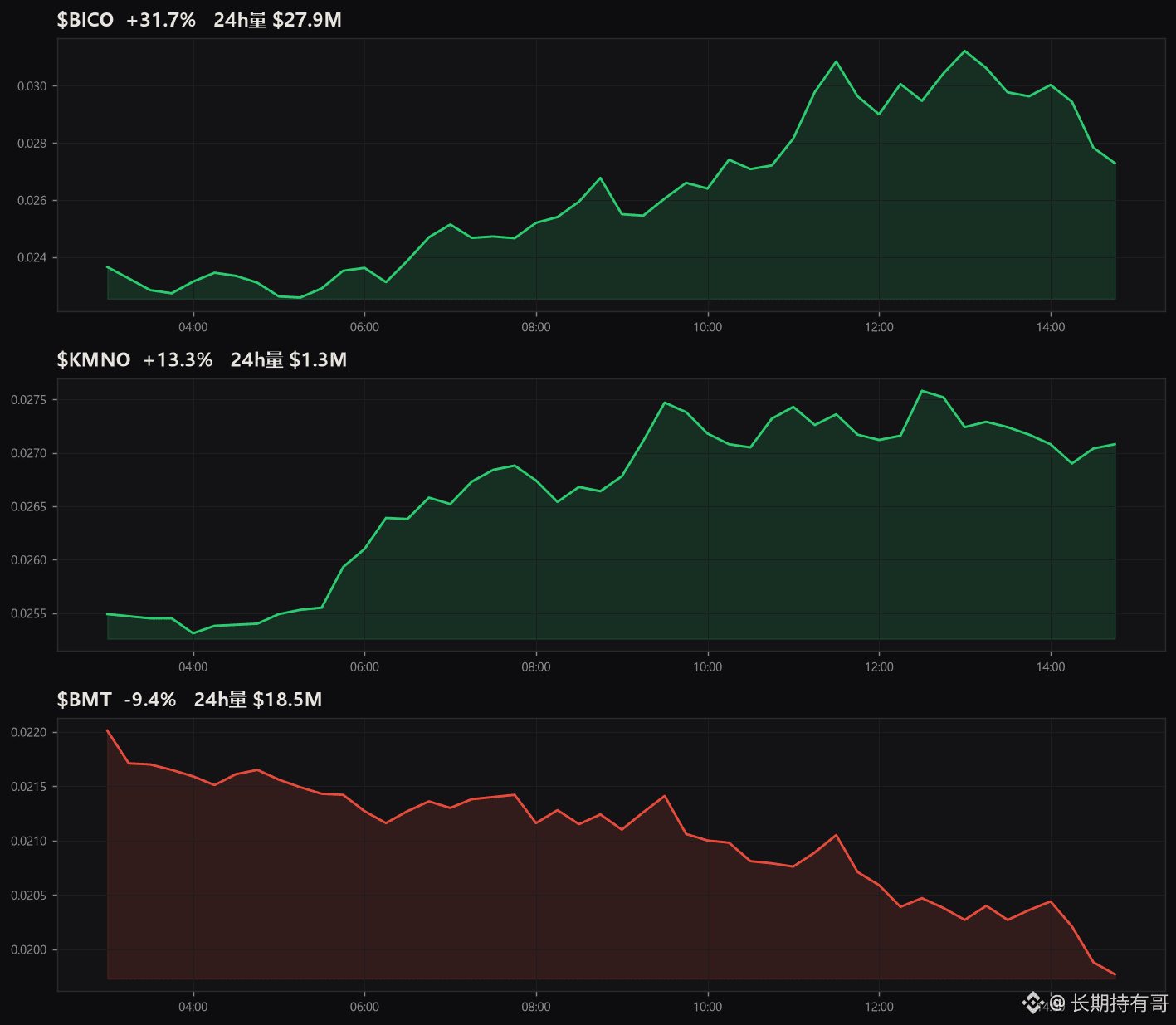Click the 10:00 tick under BMT chart
The height and width of the screenshot is (1025, 1176).
(x=708, y=1007)
